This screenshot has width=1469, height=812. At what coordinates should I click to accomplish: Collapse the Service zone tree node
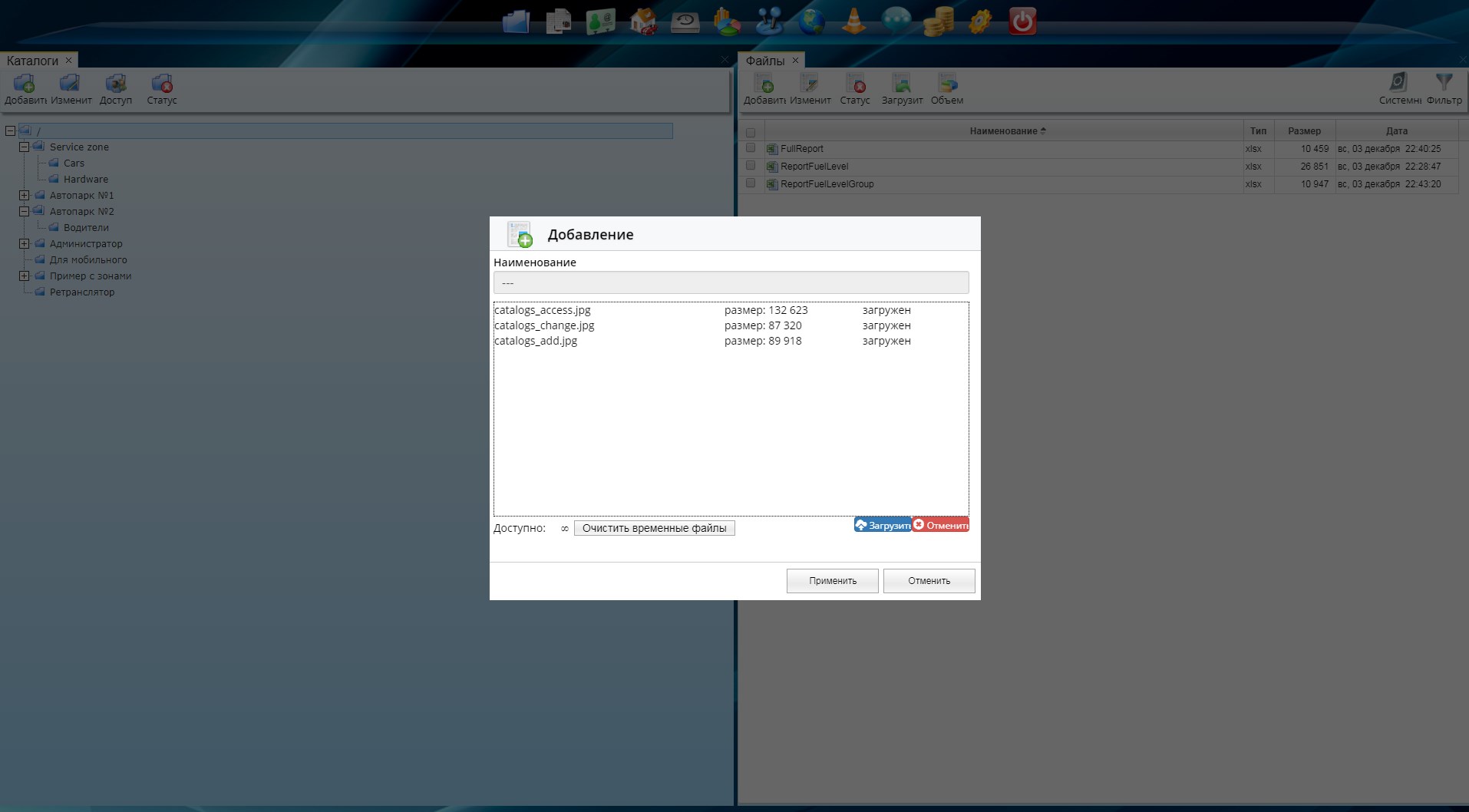25,147
